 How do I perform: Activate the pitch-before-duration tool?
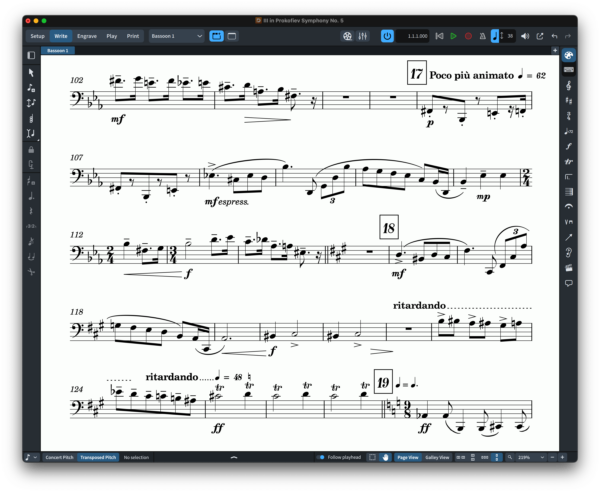31,103
